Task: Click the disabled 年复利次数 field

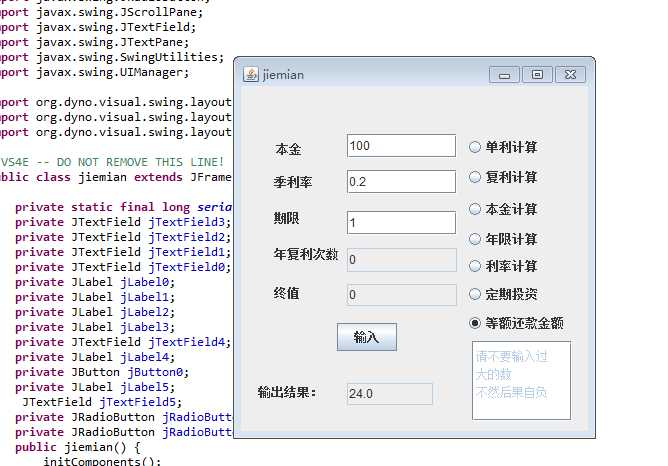Action: click(x=402, y=259)
